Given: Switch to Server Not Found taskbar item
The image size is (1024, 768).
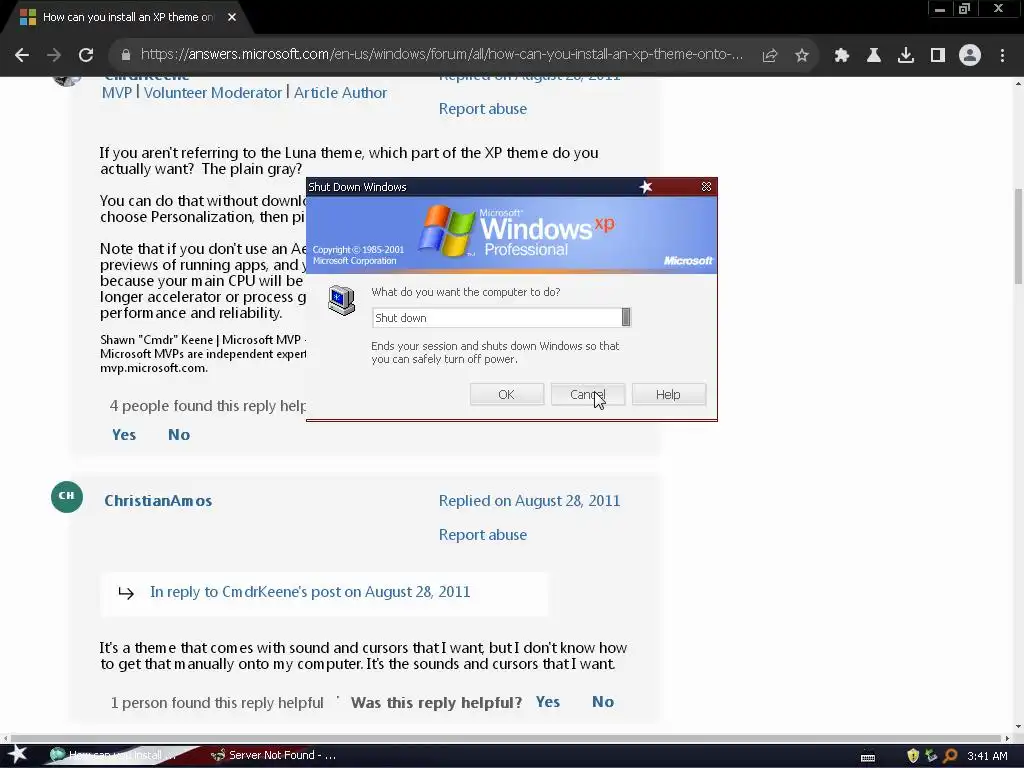Looking at the screenshot, I should click(273, 756).
